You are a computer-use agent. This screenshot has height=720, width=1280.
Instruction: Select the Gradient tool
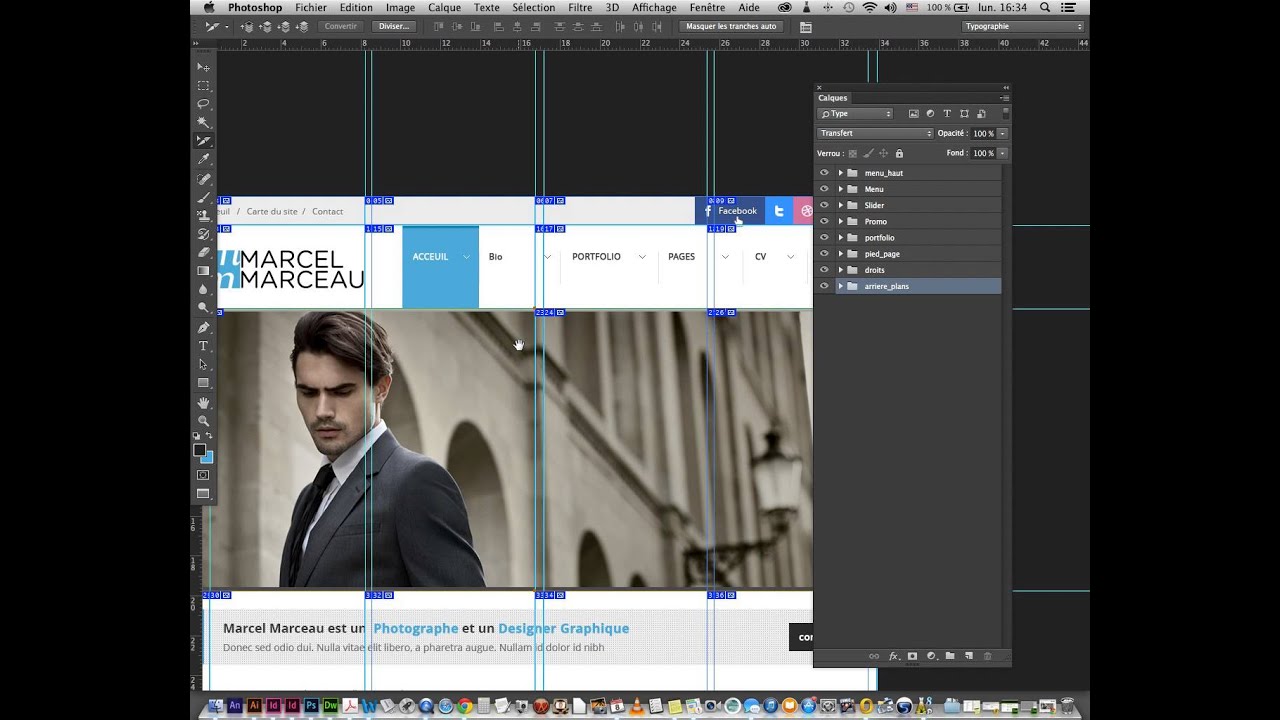[203, 271]
